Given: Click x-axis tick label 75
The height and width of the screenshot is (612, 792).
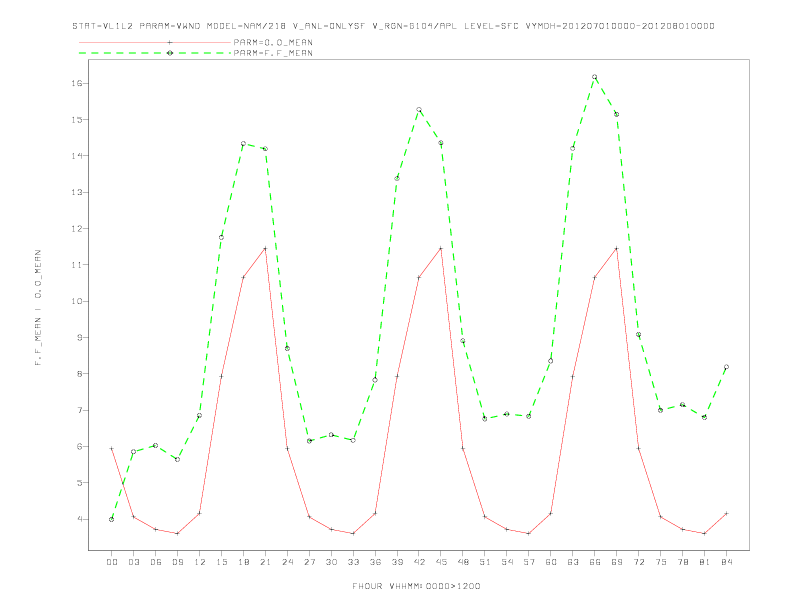Looking at the screenshot, I should [x=661, y=562].
